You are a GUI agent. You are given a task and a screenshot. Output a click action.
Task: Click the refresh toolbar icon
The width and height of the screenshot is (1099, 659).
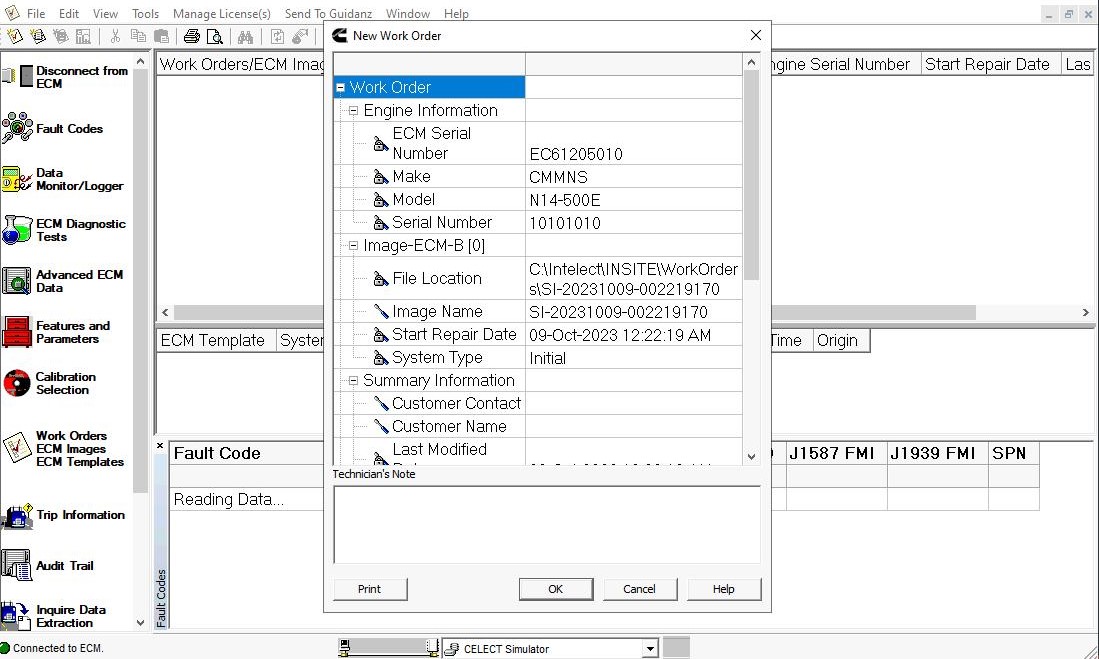click(x=278, y=36)
